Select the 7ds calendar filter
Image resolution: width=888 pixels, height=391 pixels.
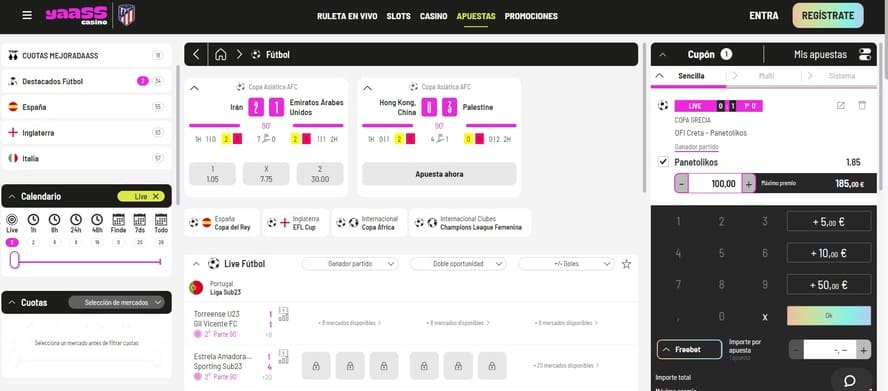click(x=139, y=219)
